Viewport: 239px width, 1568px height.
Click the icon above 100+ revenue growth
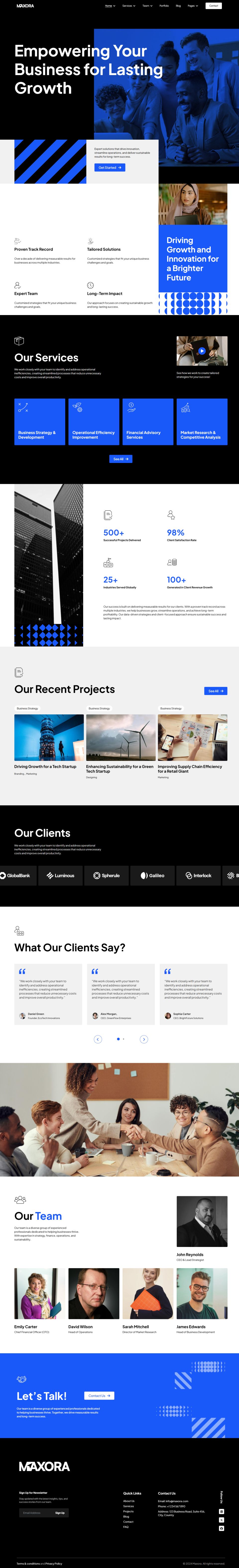point(172,562)
